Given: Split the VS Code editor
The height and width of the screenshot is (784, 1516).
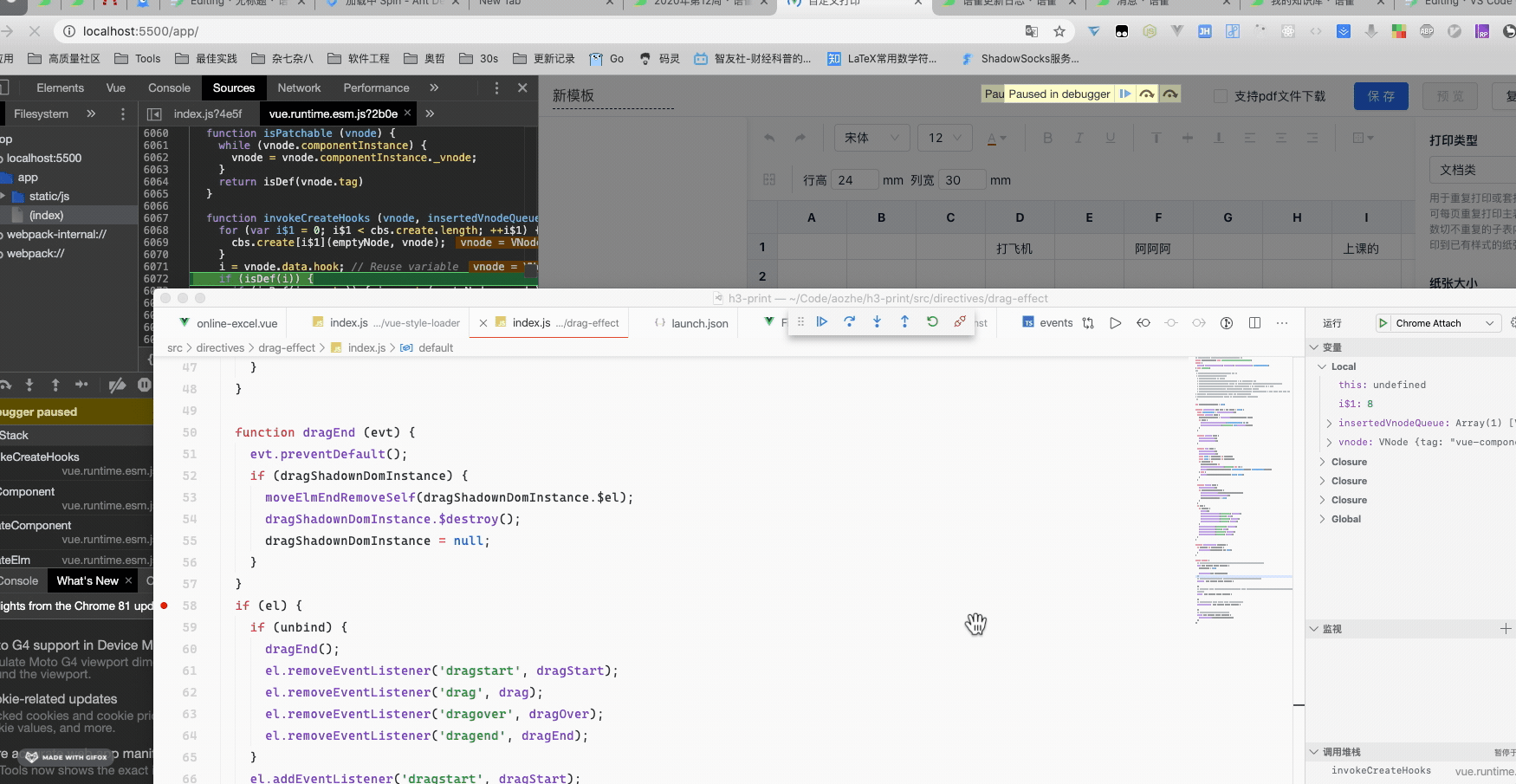Looking at the screenshot, I should pyautogui.click(x=1254, y=323).
